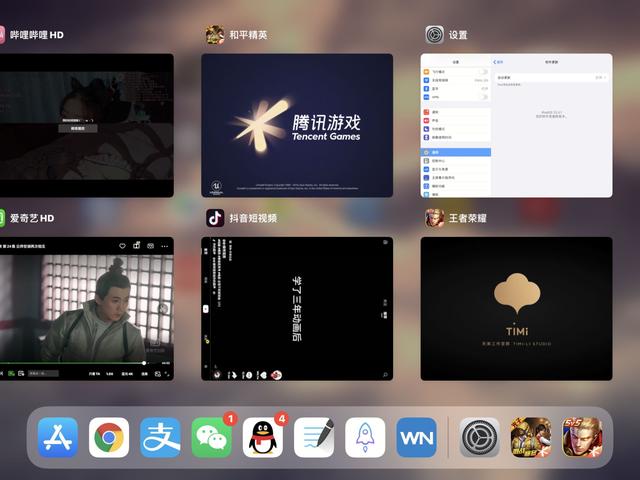
Task: Launch Chrome from the dock
Action: coord(109,437)
